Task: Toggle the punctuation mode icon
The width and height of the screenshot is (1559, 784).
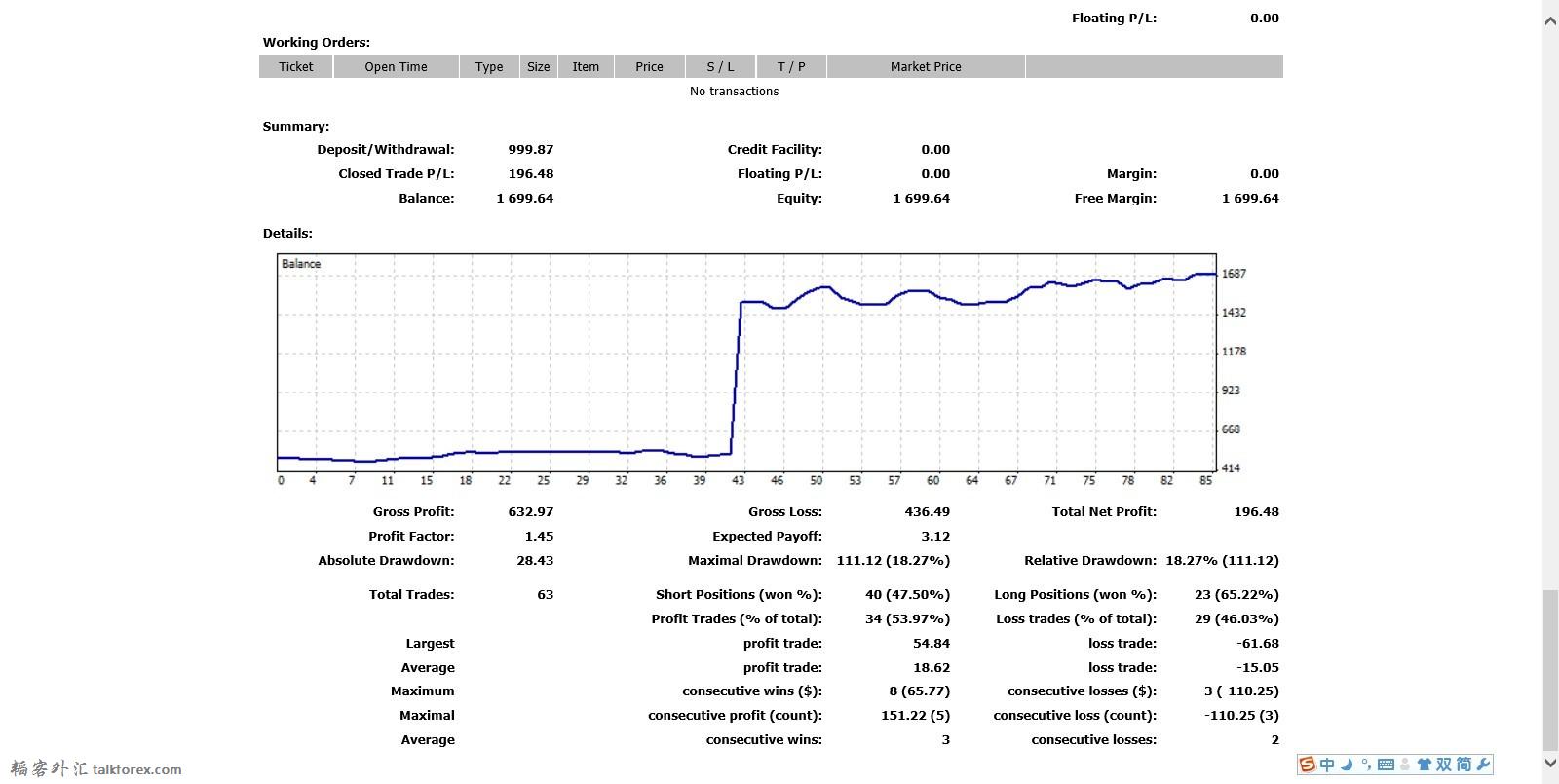Action: 1366,764
